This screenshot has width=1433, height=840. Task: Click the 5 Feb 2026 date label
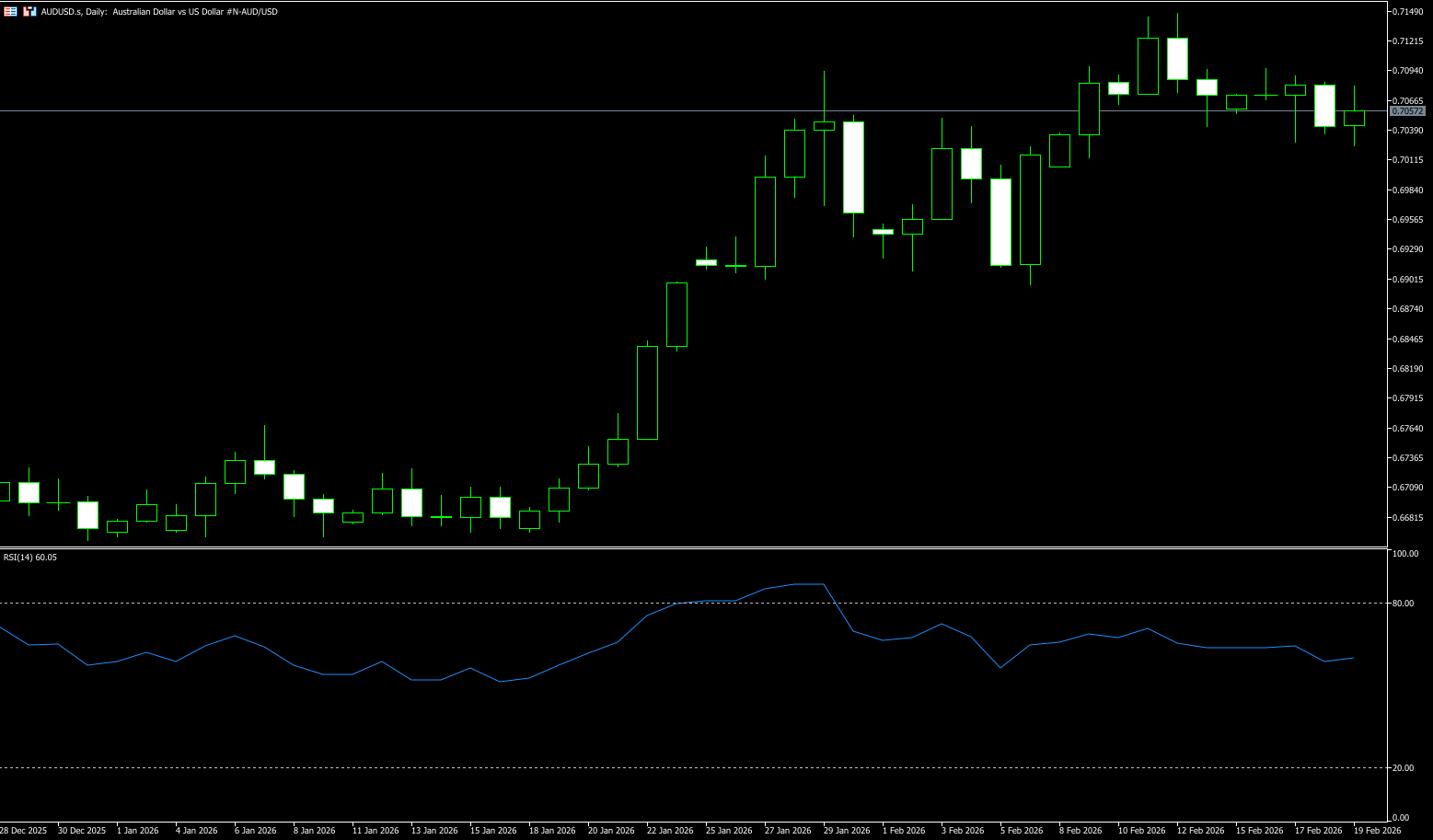click(x=1021, y=830)
